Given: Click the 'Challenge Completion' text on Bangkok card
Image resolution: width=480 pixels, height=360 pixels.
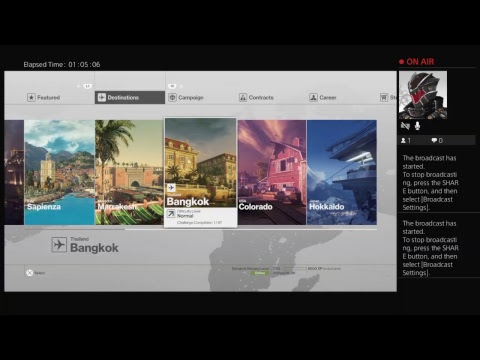Looking at the screenshot, I should pos(199,222).
